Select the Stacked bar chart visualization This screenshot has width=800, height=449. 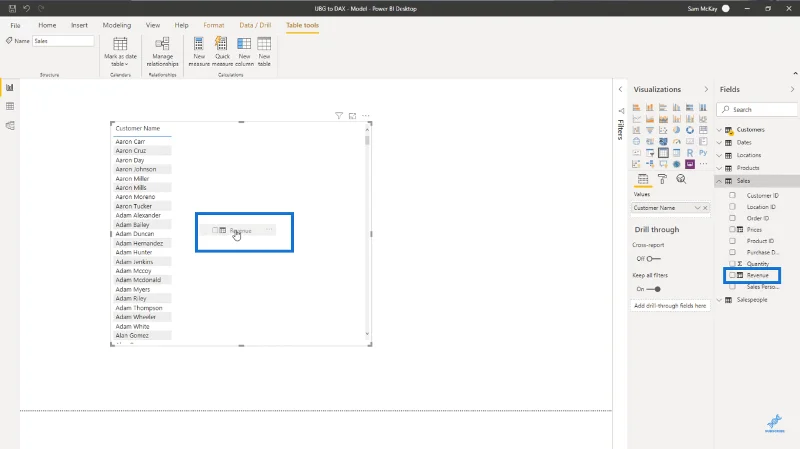[636, 108]
